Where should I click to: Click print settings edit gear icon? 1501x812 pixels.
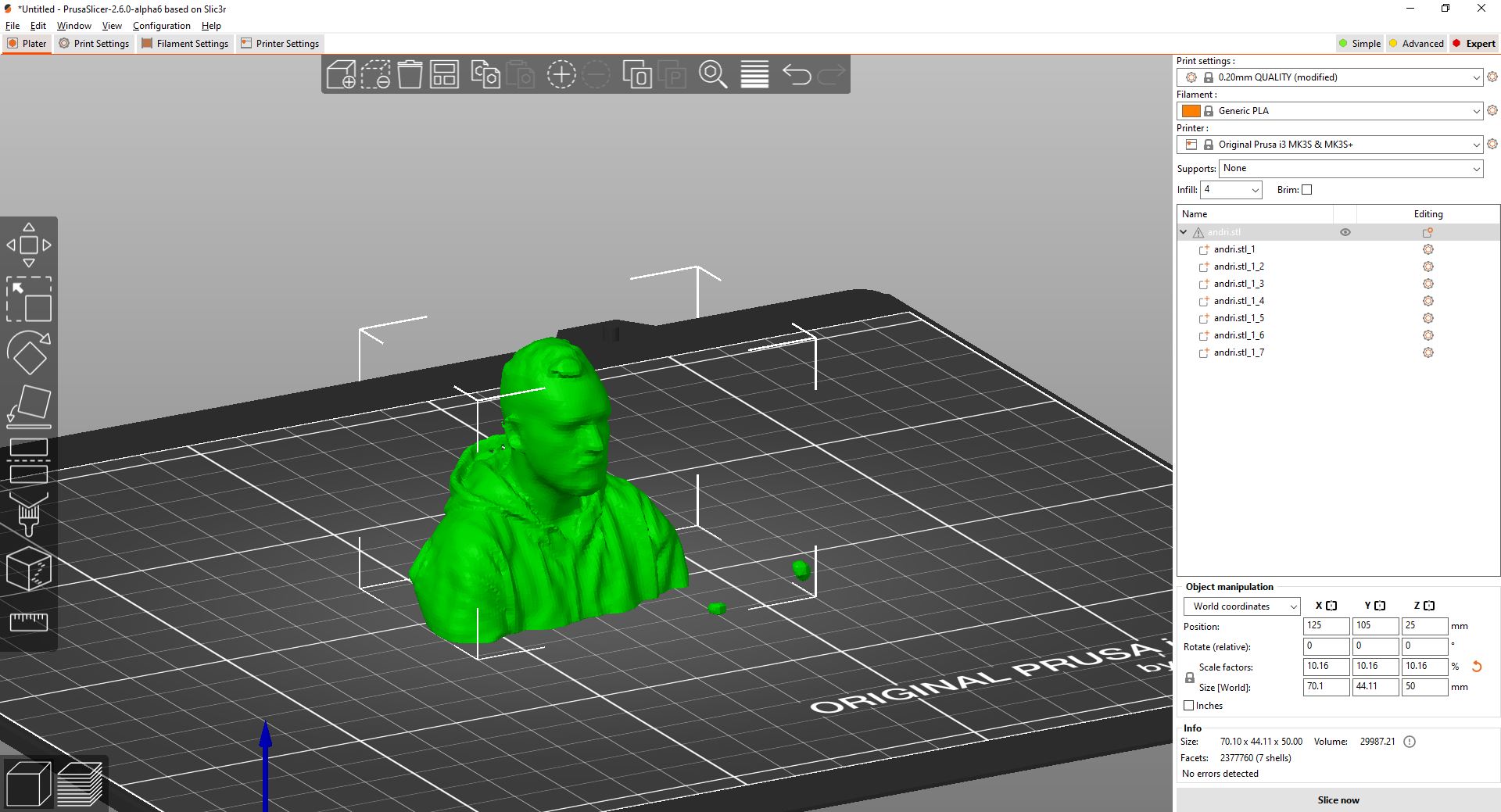(1492, 77)
